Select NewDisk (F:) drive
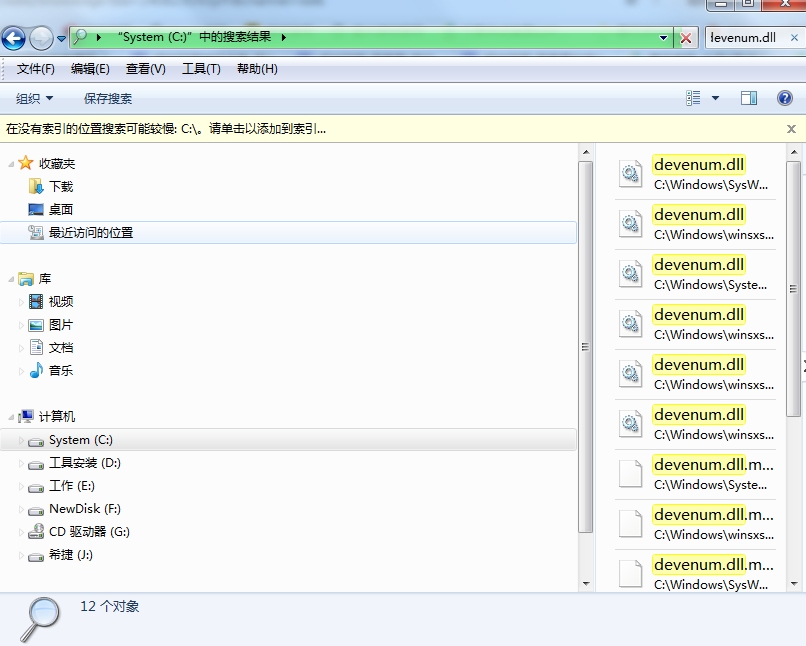 pyautogui.click(x=85, y=509)
